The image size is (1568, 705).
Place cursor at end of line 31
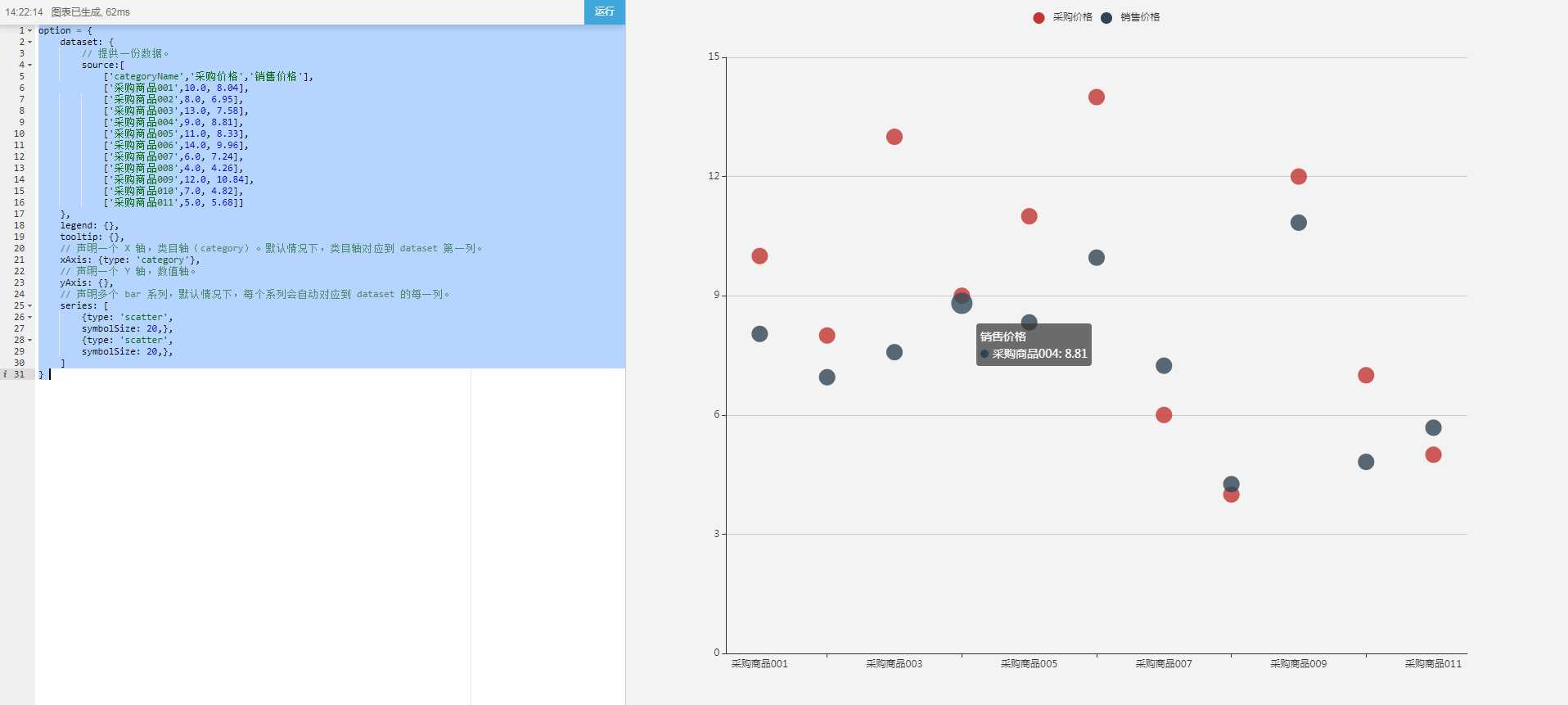pyautogui.click(x=50, y=374)
